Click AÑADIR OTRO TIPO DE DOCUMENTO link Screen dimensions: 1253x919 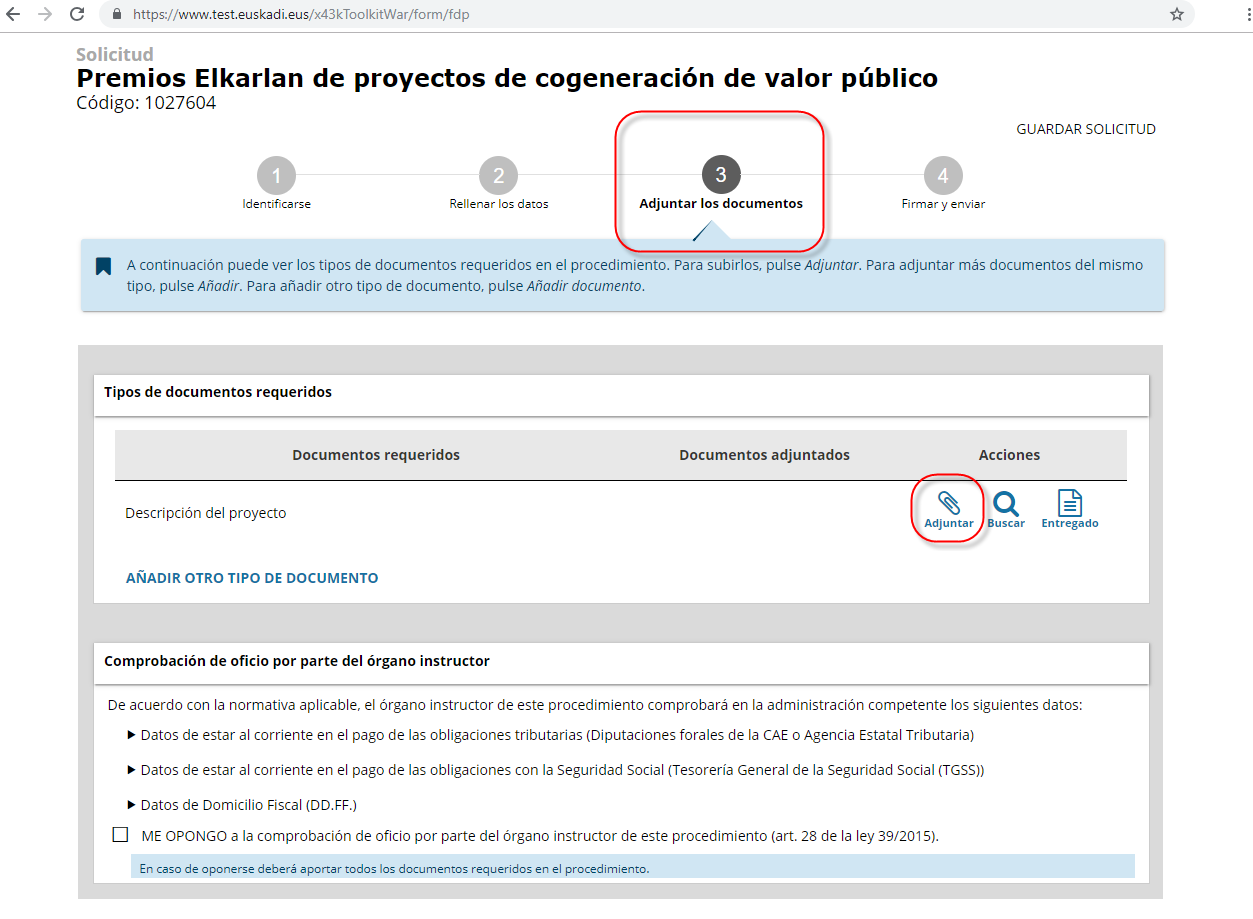coord(252,578)
